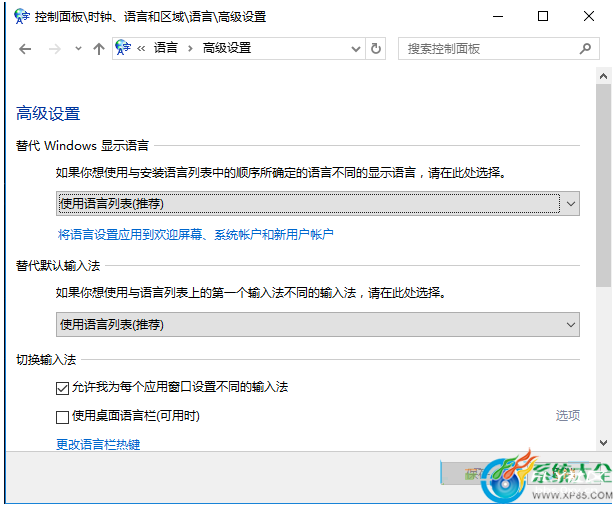Refresh the page with the refresh icon
The height and width of the screenshot is (506, 615).
point(376,49)
